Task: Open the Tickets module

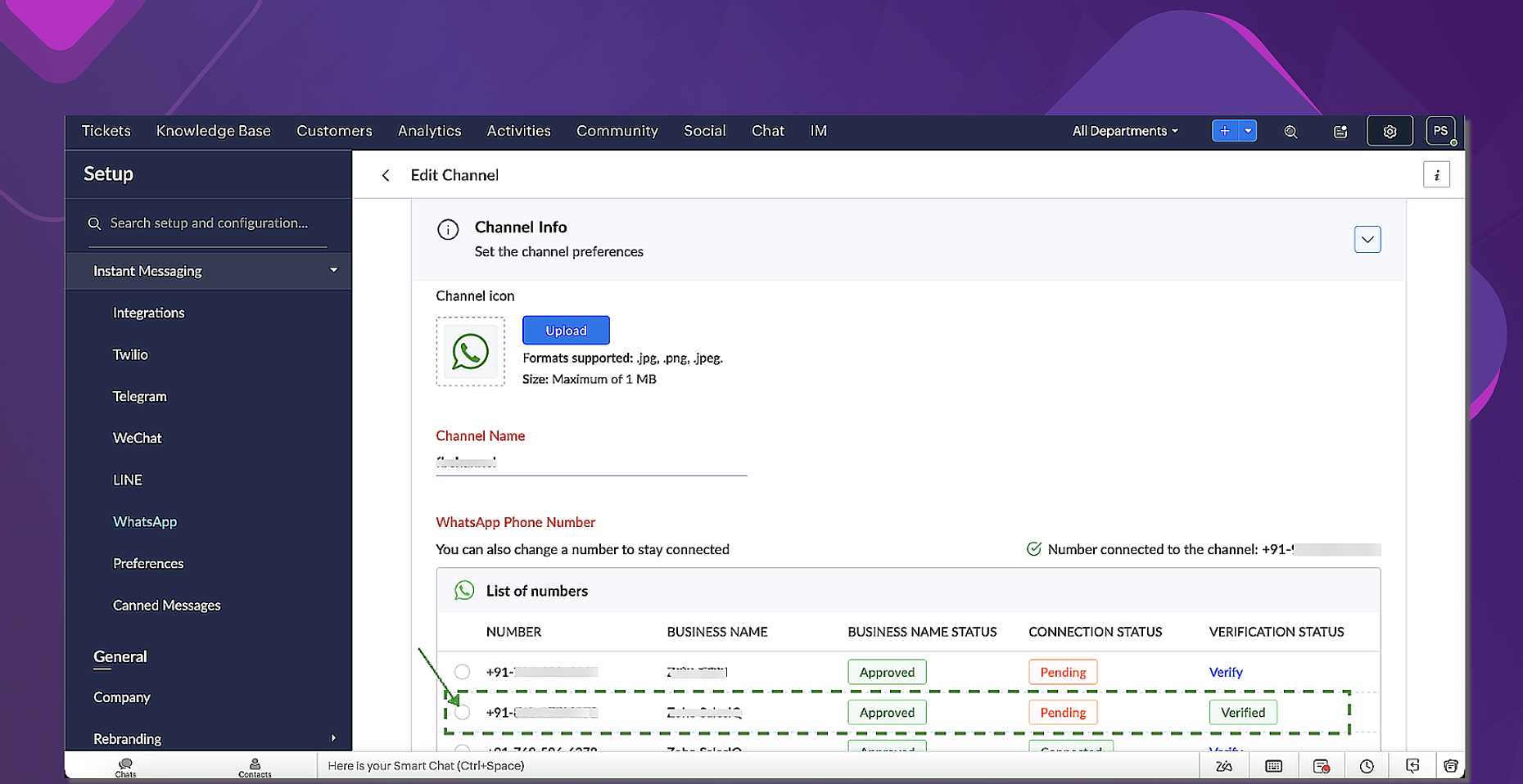Action: (x=106, y=131)
